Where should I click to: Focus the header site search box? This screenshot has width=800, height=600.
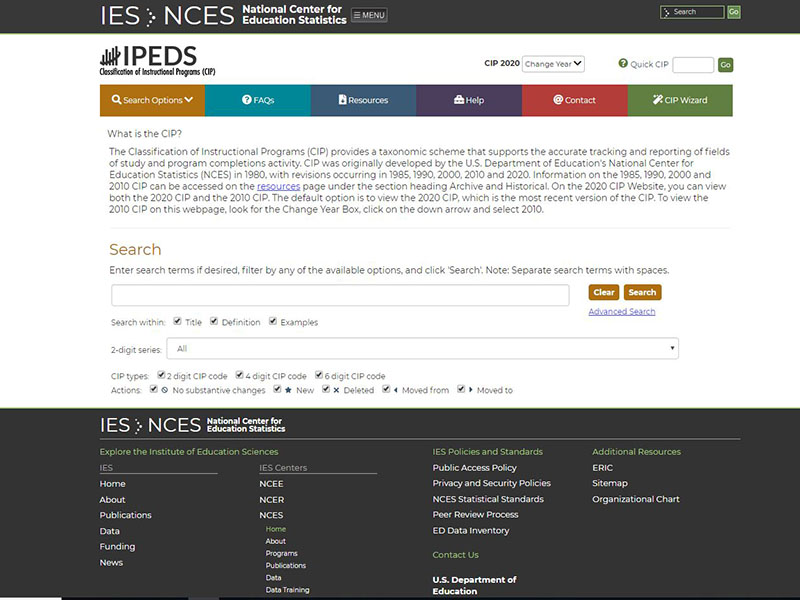coord(692,12)
